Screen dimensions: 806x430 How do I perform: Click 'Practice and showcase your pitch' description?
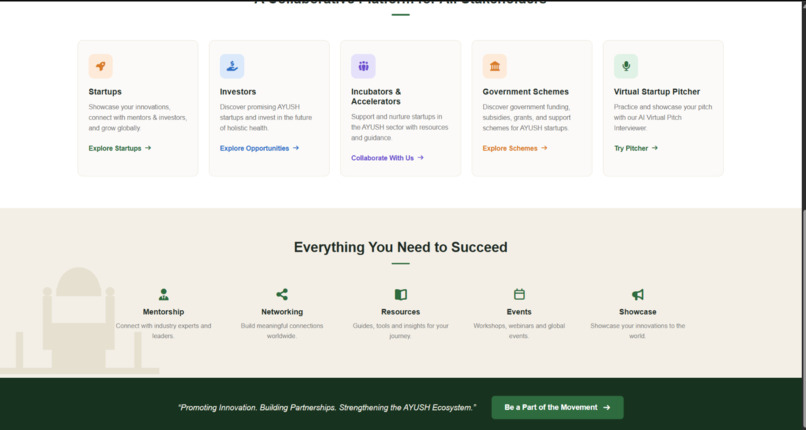663,118
